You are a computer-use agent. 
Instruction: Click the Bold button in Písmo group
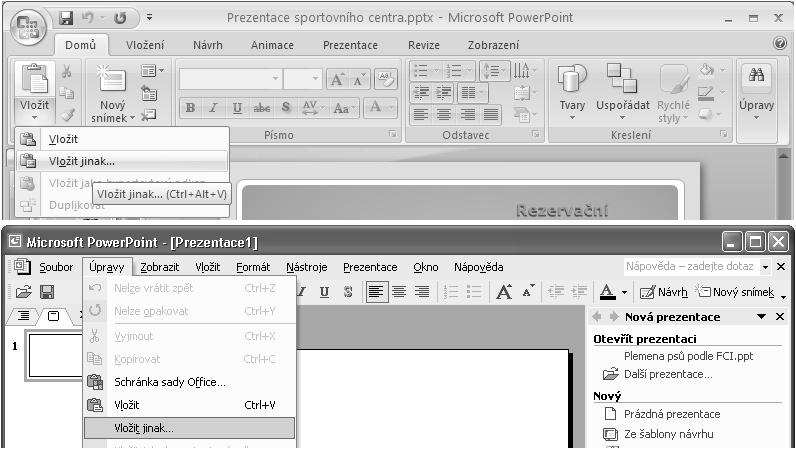coord(190,108)
